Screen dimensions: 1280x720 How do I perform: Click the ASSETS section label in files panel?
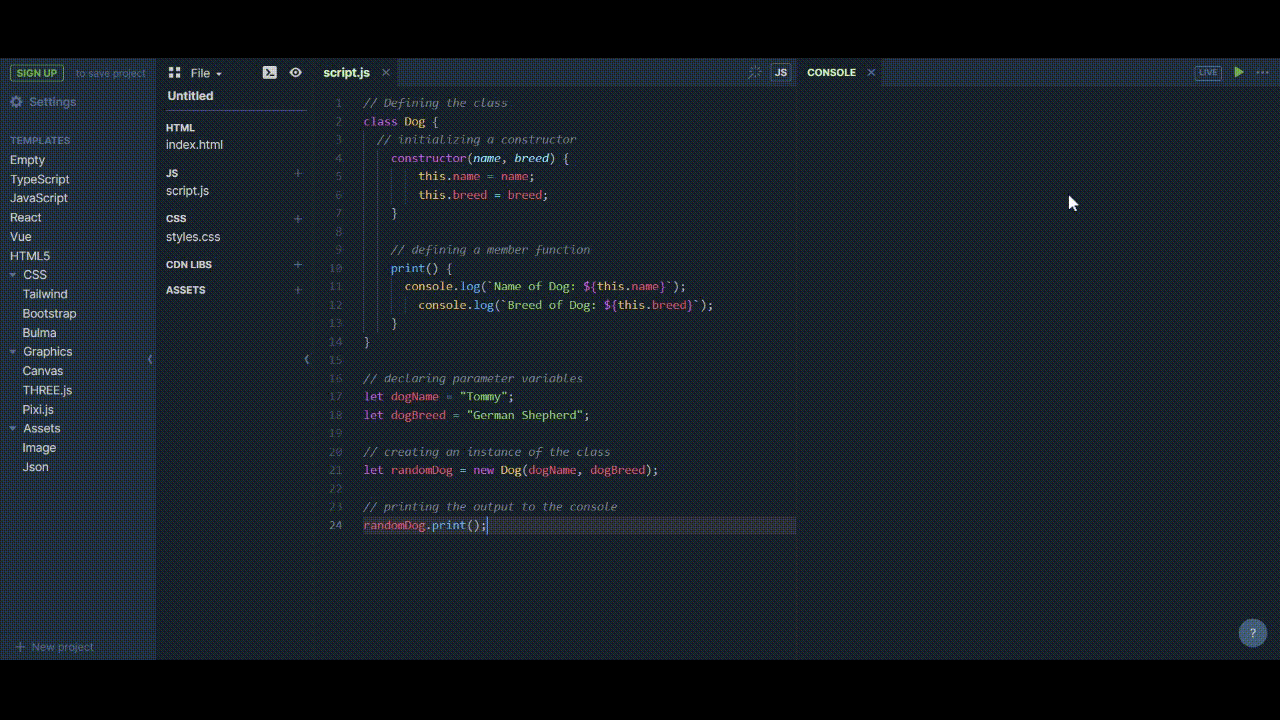point(186,290)
